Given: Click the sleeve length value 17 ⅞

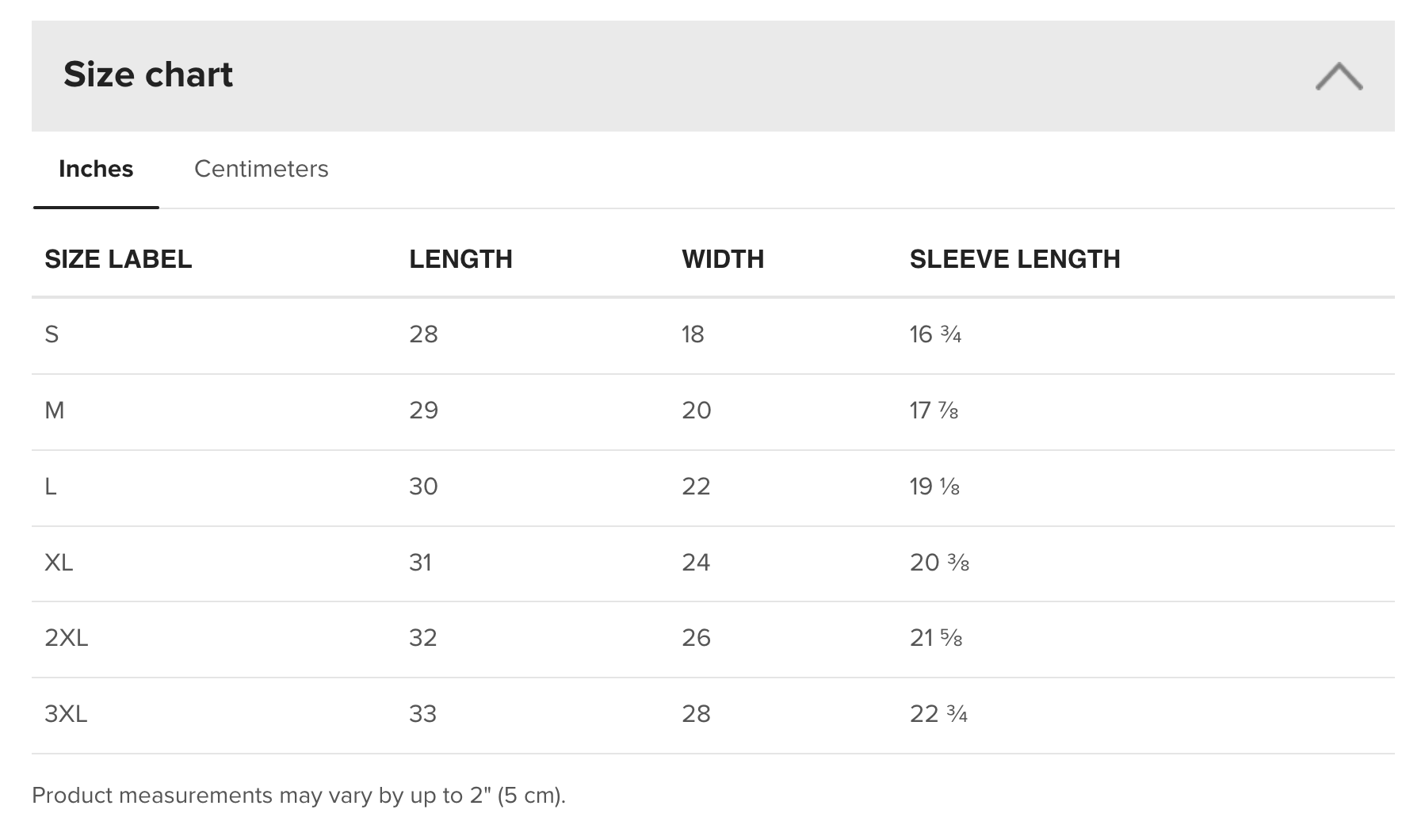Looking at the screenshot, I should [x=934, y=410].
